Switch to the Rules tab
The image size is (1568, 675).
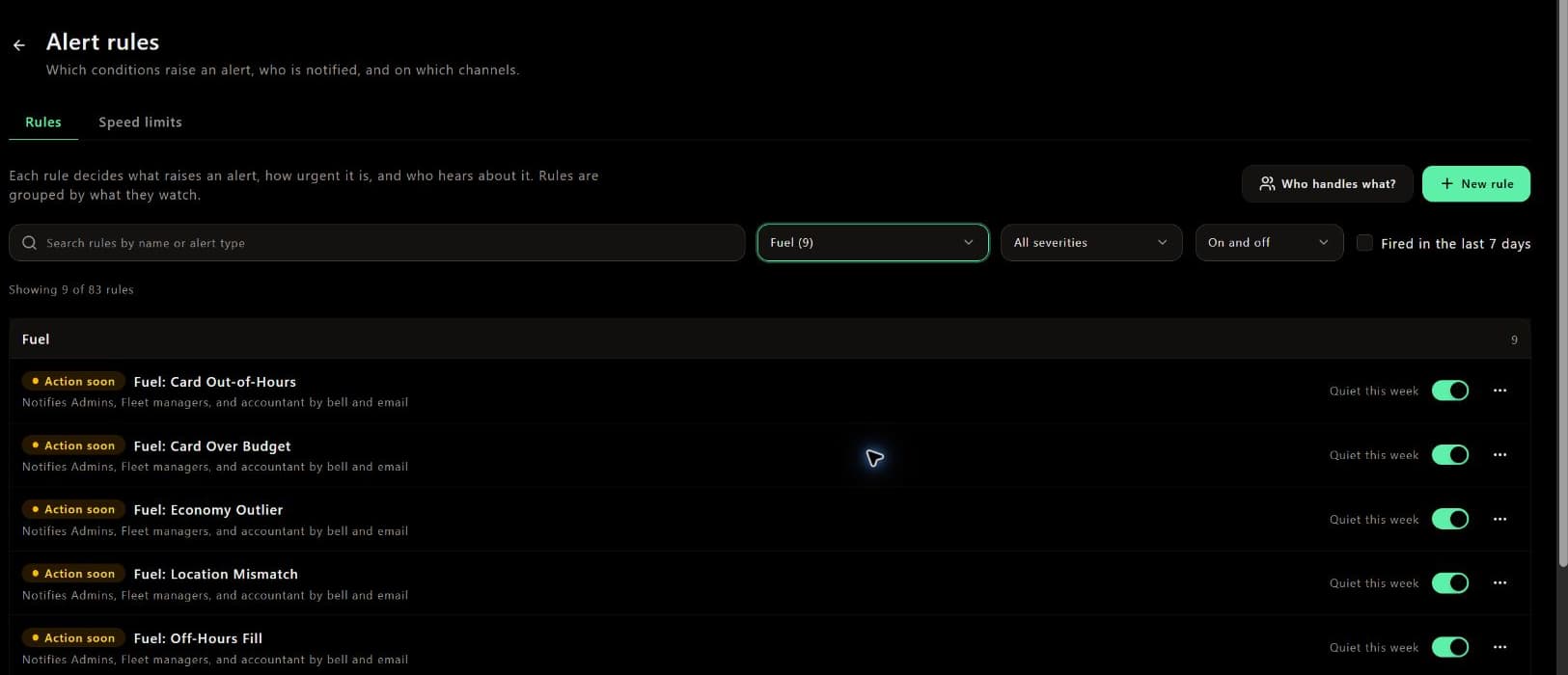coord(43,122)
